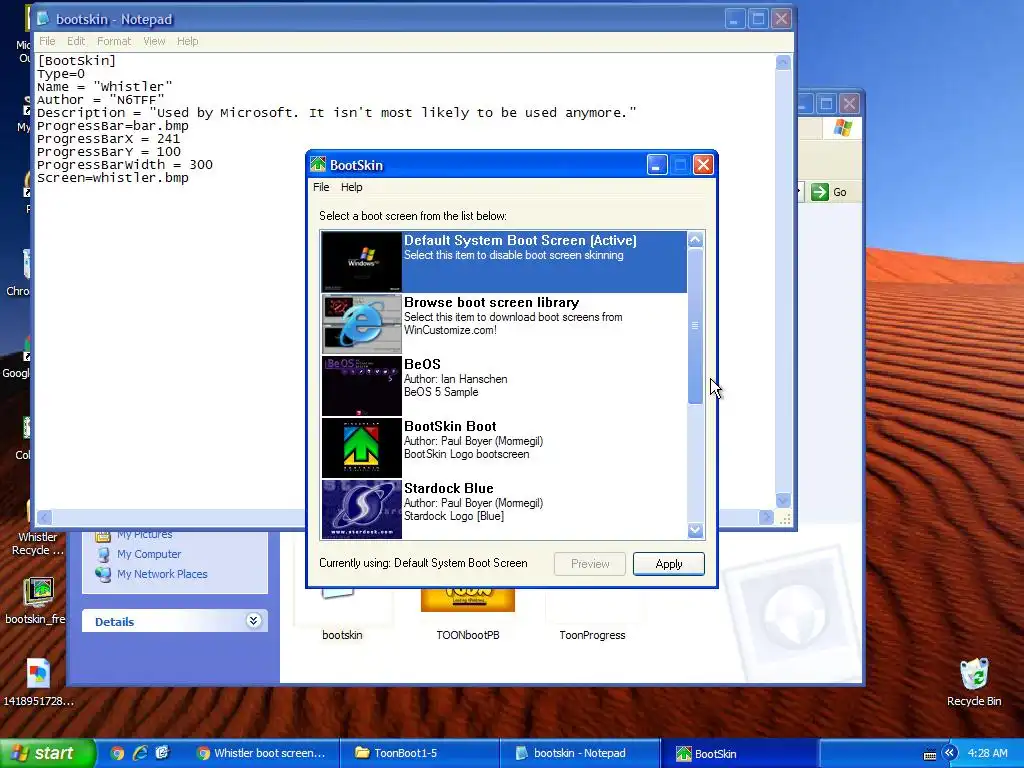Screen dimensions: 1024x768
Task: Open the Edit menu in Notepad
Action: tap(76, 41)
